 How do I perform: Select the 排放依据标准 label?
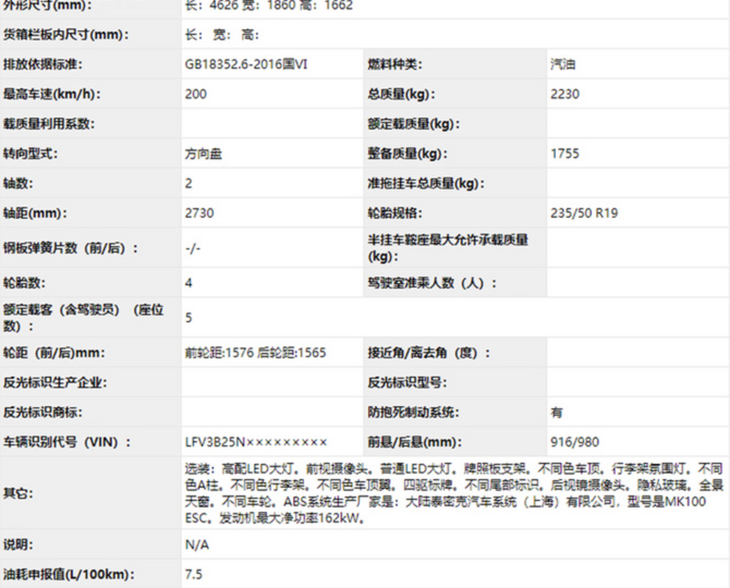43,64
